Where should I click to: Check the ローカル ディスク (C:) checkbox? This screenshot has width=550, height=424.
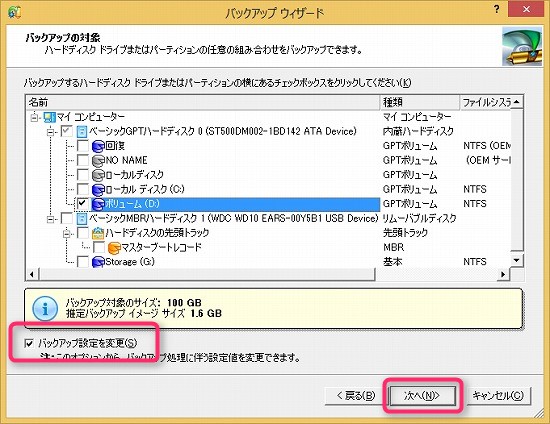click(x=83, y=189)
